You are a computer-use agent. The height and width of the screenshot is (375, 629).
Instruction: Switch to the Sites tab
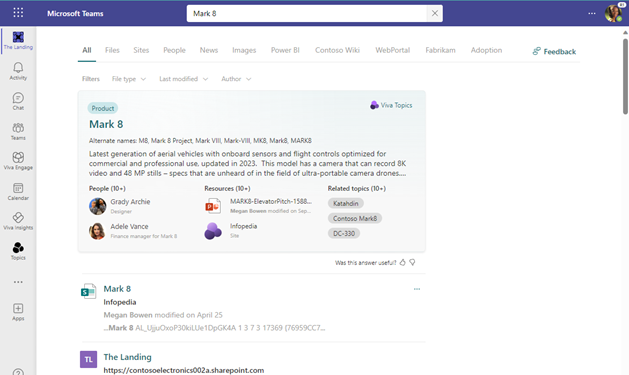pos(141,50)
